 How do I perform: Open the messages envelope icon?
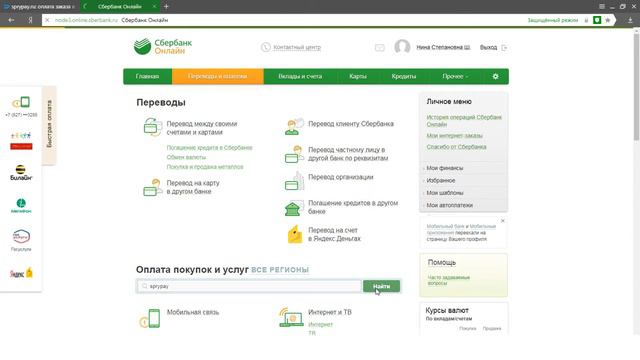point(380,48)
